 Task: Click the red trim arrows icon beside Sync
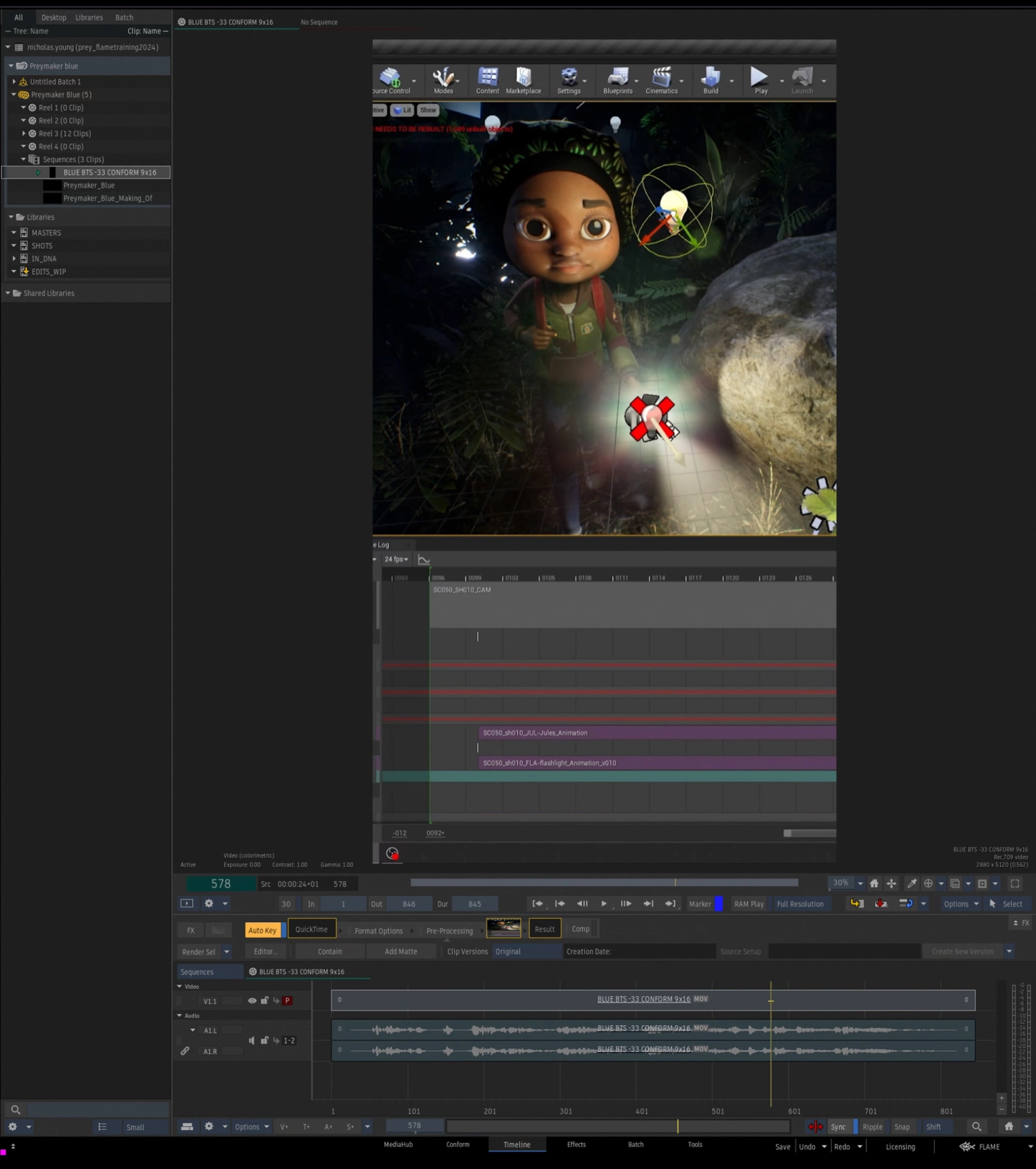click(815, 1127)
